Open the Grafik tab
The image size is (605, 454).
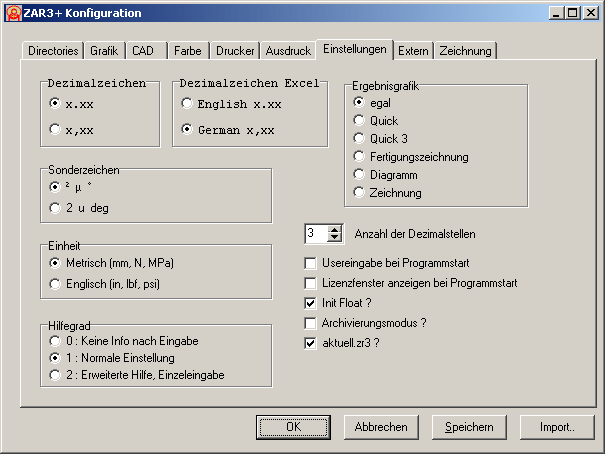click(104, 50)
